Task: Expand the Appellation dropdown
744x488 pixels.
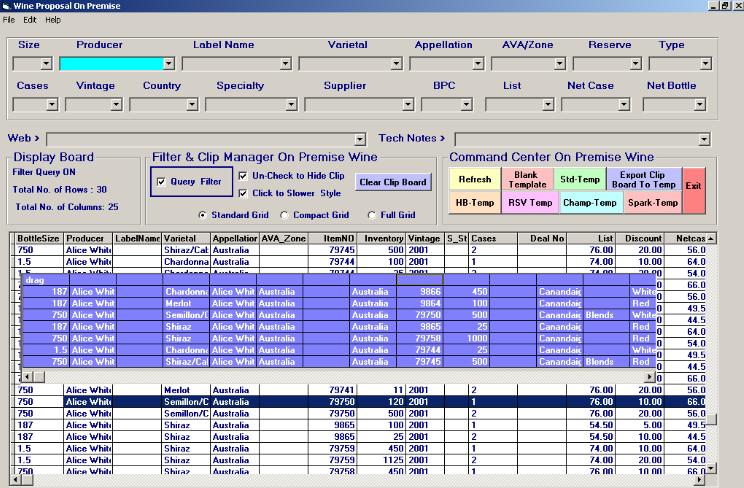Action: [x=478, y=64]
